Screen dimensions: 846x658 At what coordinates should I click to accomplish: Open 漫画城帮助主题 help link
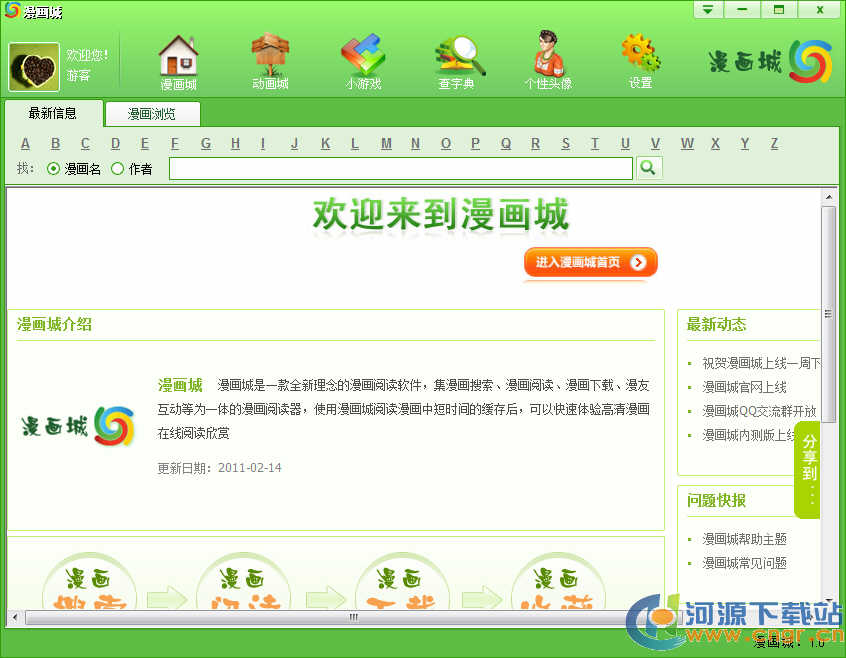745,539
